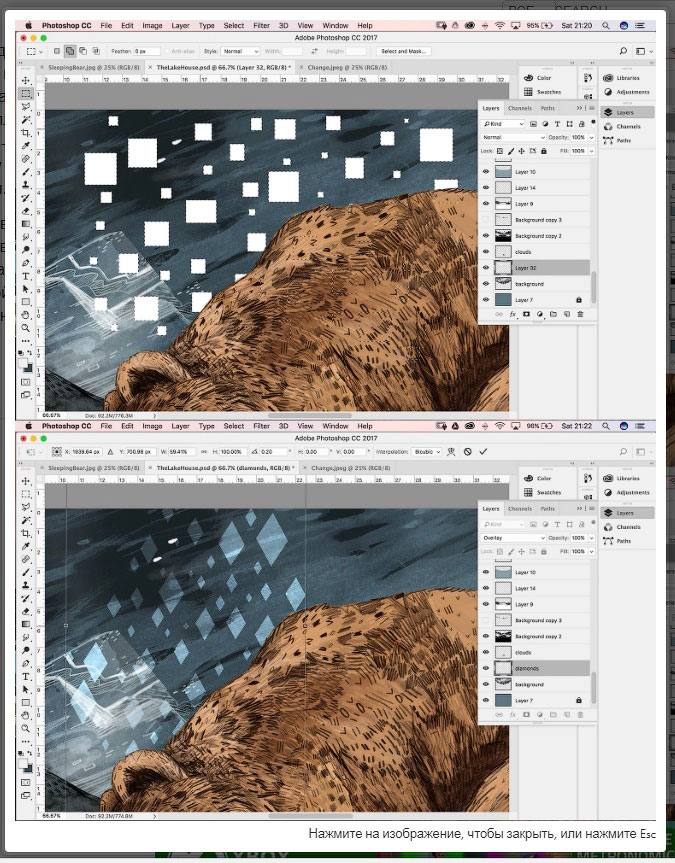Select Dodge tool in lower window

coord(26,651)
